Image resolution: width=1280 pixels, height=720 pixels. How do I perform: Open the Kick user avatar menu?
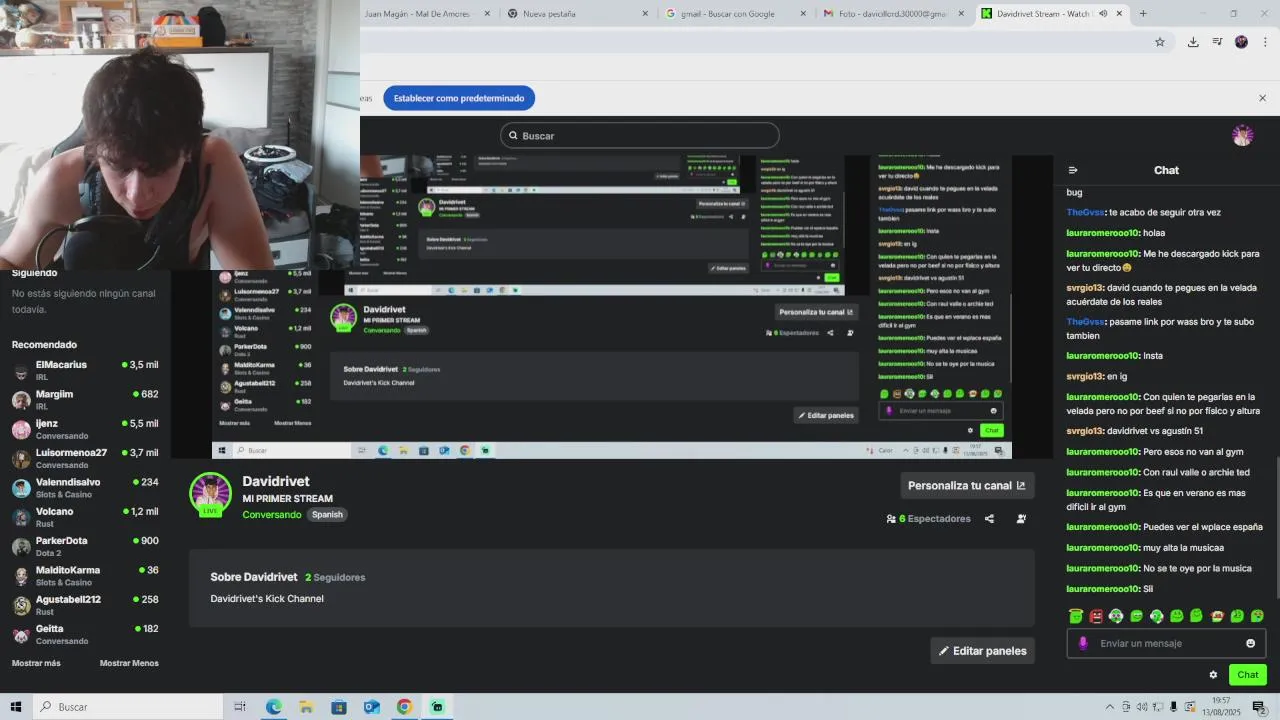tap(1243, 135)
